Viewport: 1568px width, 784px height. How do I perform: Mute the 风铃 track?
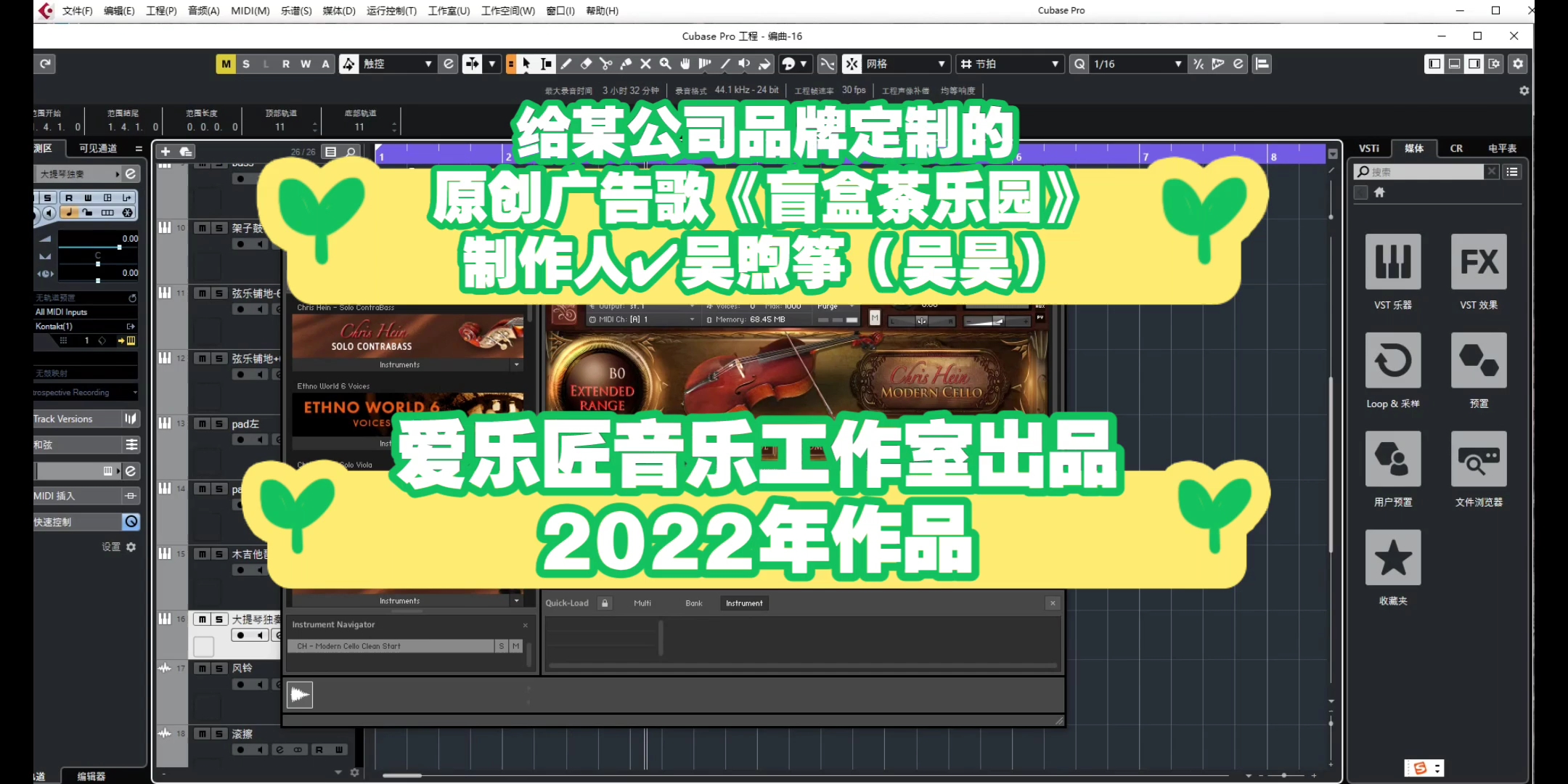tap(203, 669)
